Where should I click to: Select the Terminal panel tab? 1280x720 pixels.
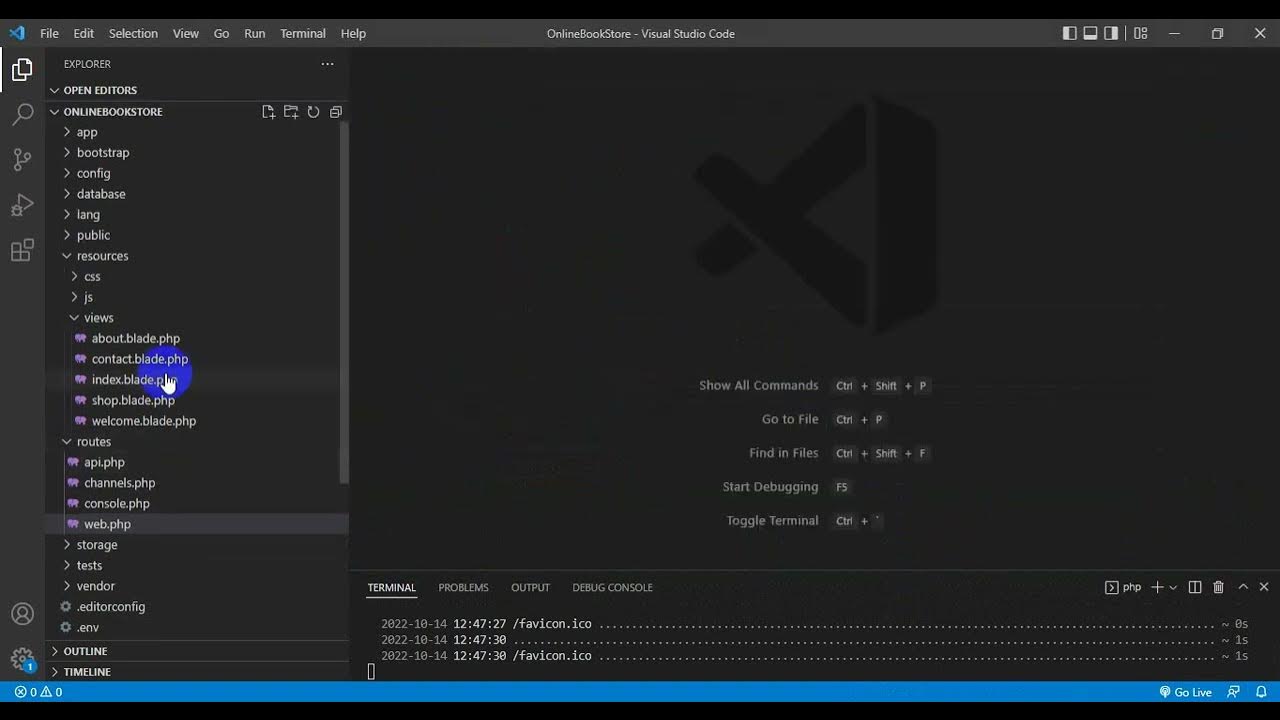(391, 587)
